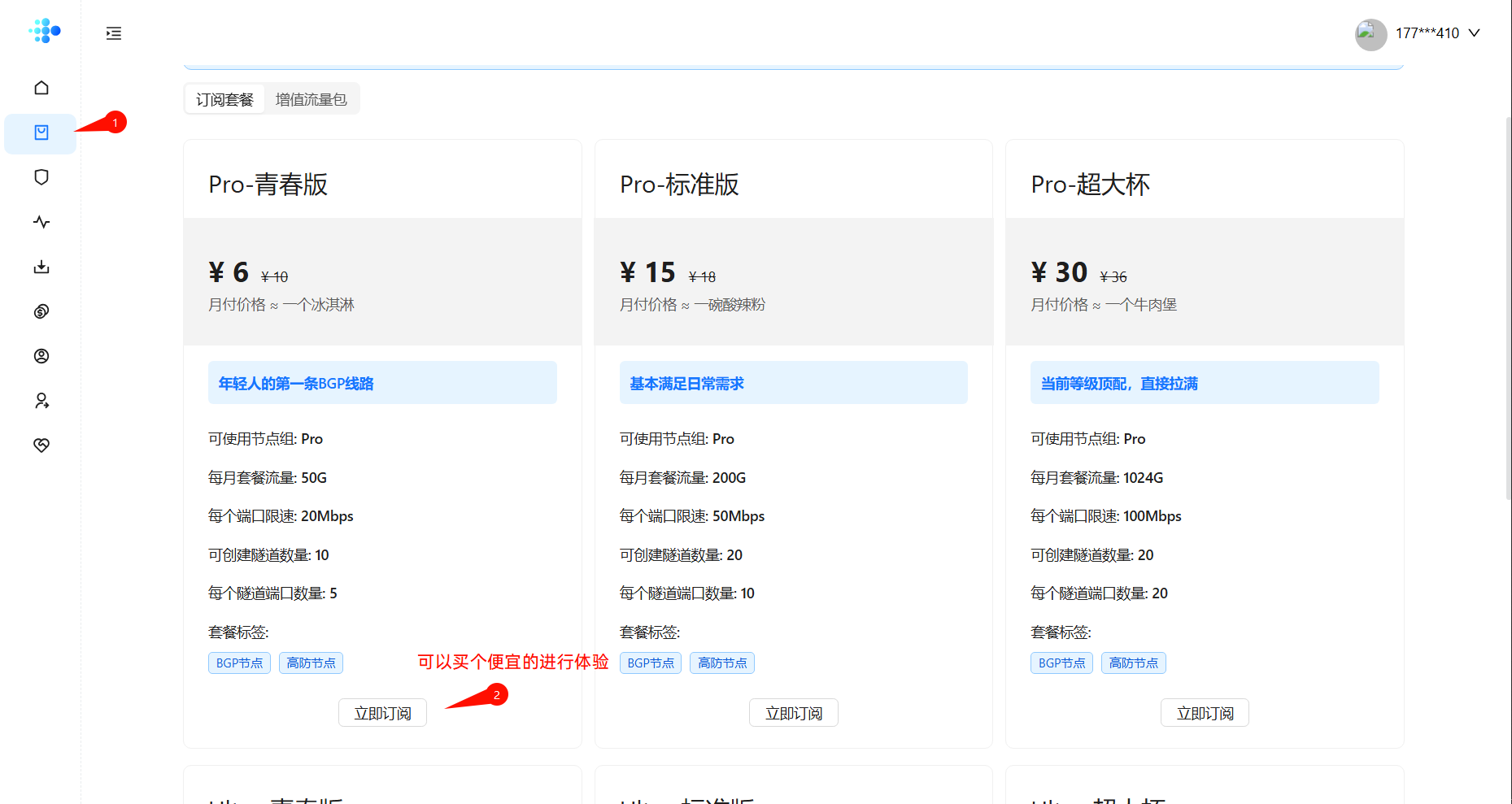
Task: Open the coin billing icon
Action: click(x=41, y=311)
